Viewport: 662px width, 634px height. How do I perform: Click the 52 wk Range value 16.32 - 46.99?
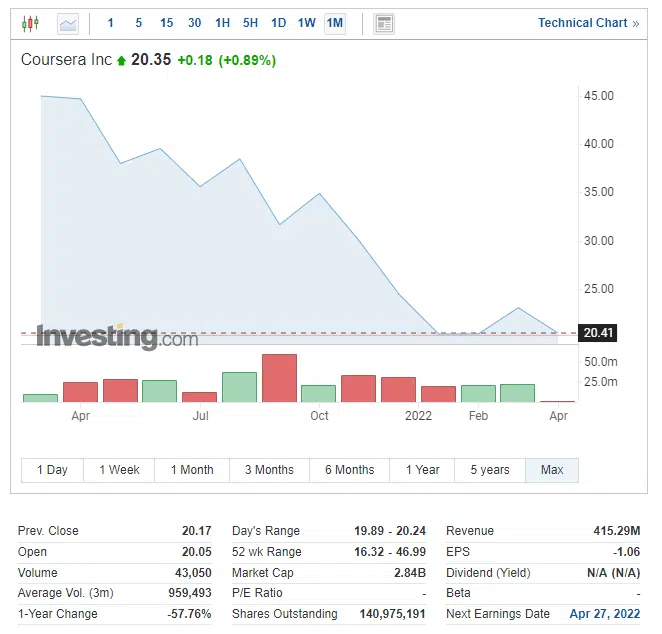click(390, 552)
